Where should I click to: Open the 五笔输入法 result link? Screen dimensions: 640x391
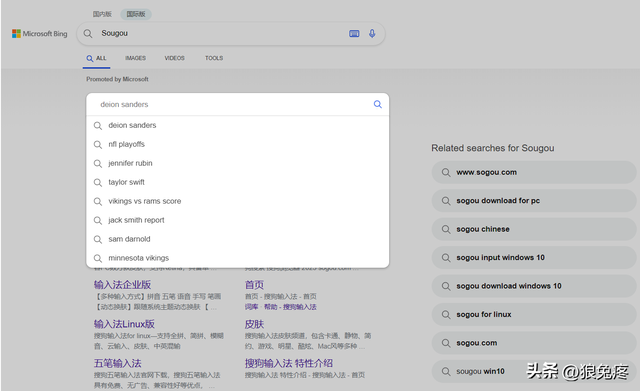(x=118, y=364)
